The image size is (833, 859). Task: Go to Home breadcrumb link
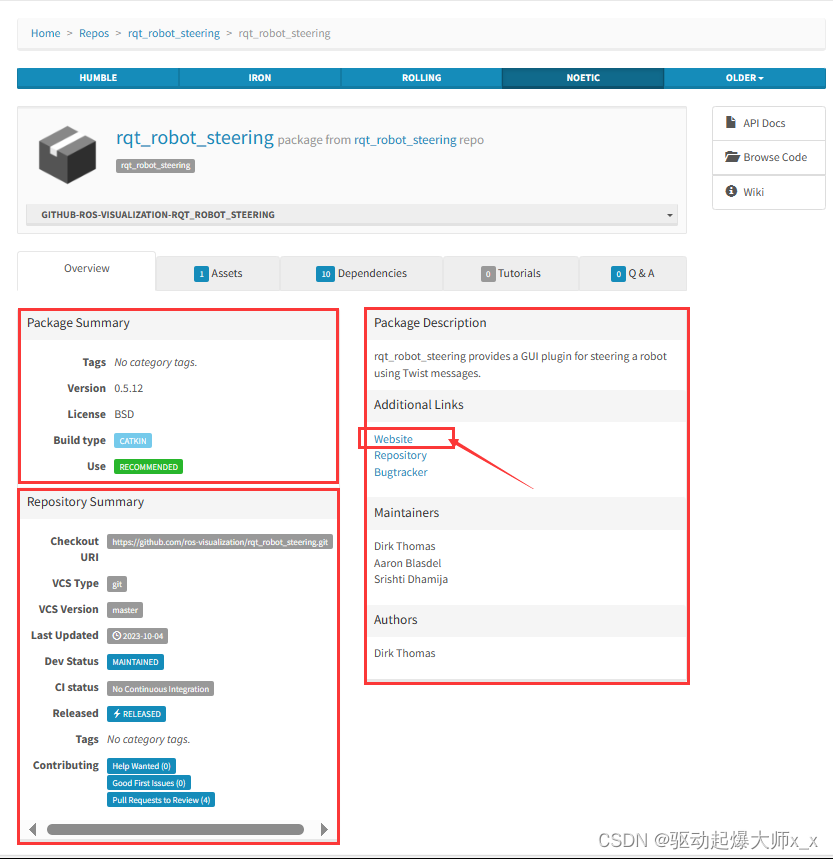pyautogui.click(x=45, y=33)
